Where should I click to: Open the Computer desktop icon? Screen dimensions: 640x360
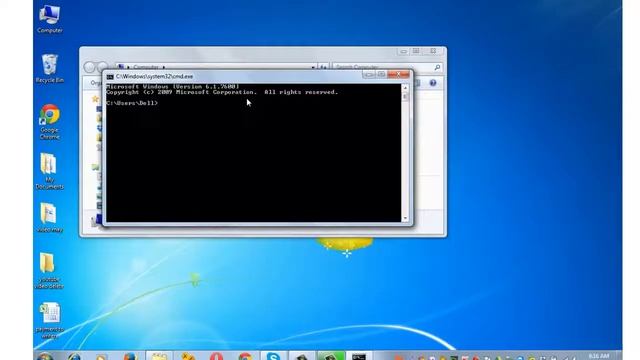50,18
